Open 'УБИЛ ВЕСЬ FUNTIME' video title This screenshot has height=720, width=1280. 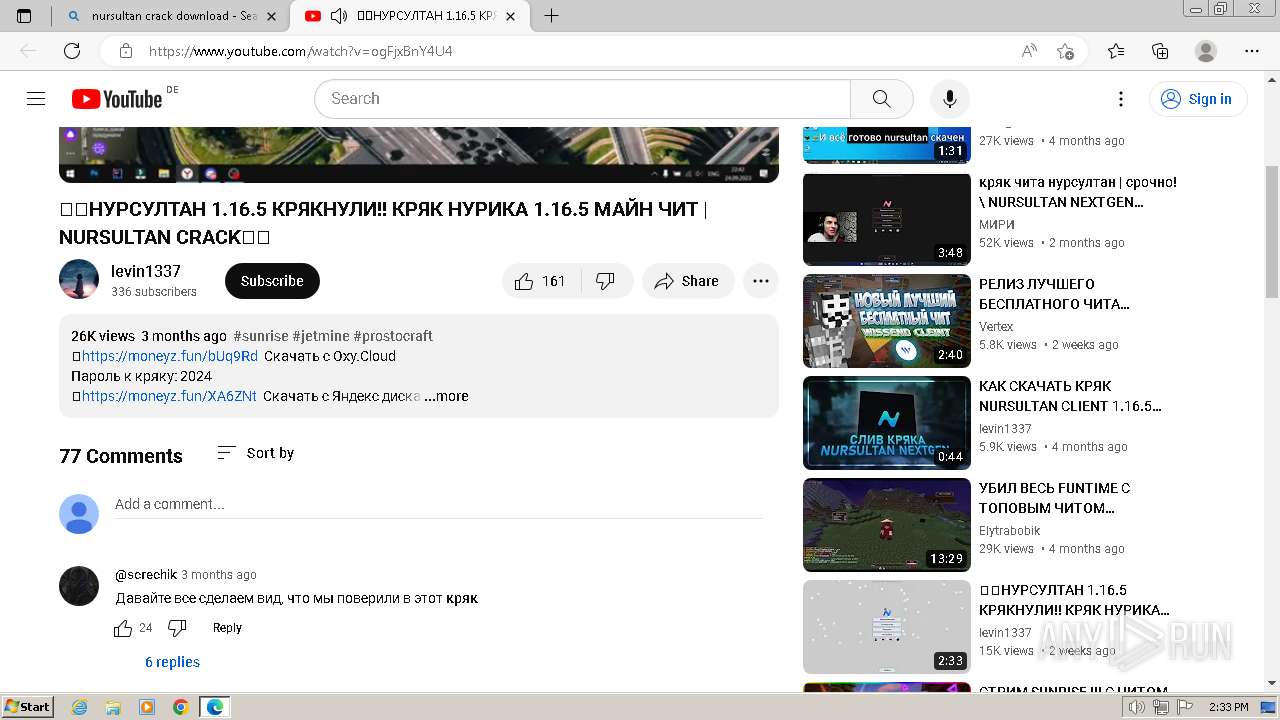coord(1054,498)
